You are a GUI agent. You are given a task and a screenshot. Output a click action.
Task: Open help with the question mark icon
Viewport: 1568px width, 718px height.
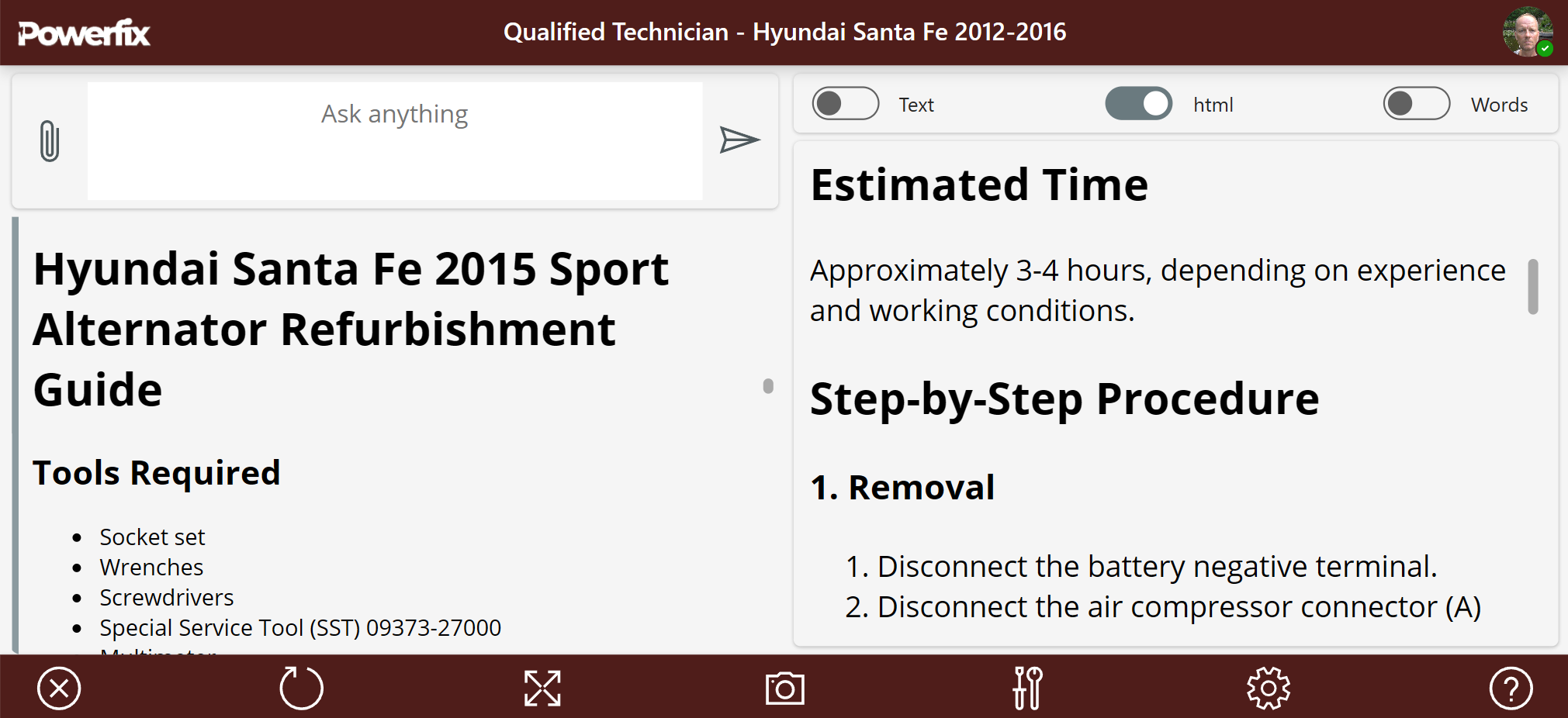click(1511, 688)
